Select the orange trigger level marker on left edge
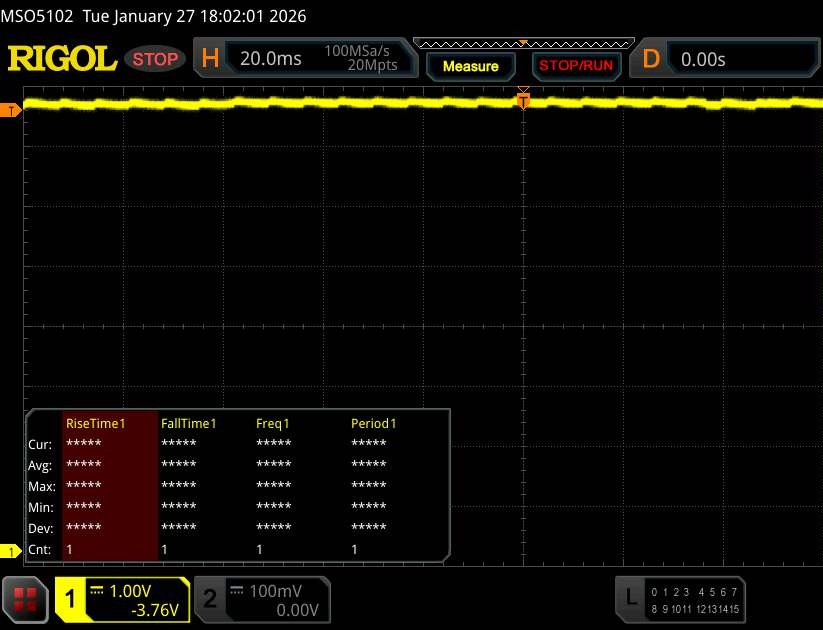823x630 pixels. point(11,110)
